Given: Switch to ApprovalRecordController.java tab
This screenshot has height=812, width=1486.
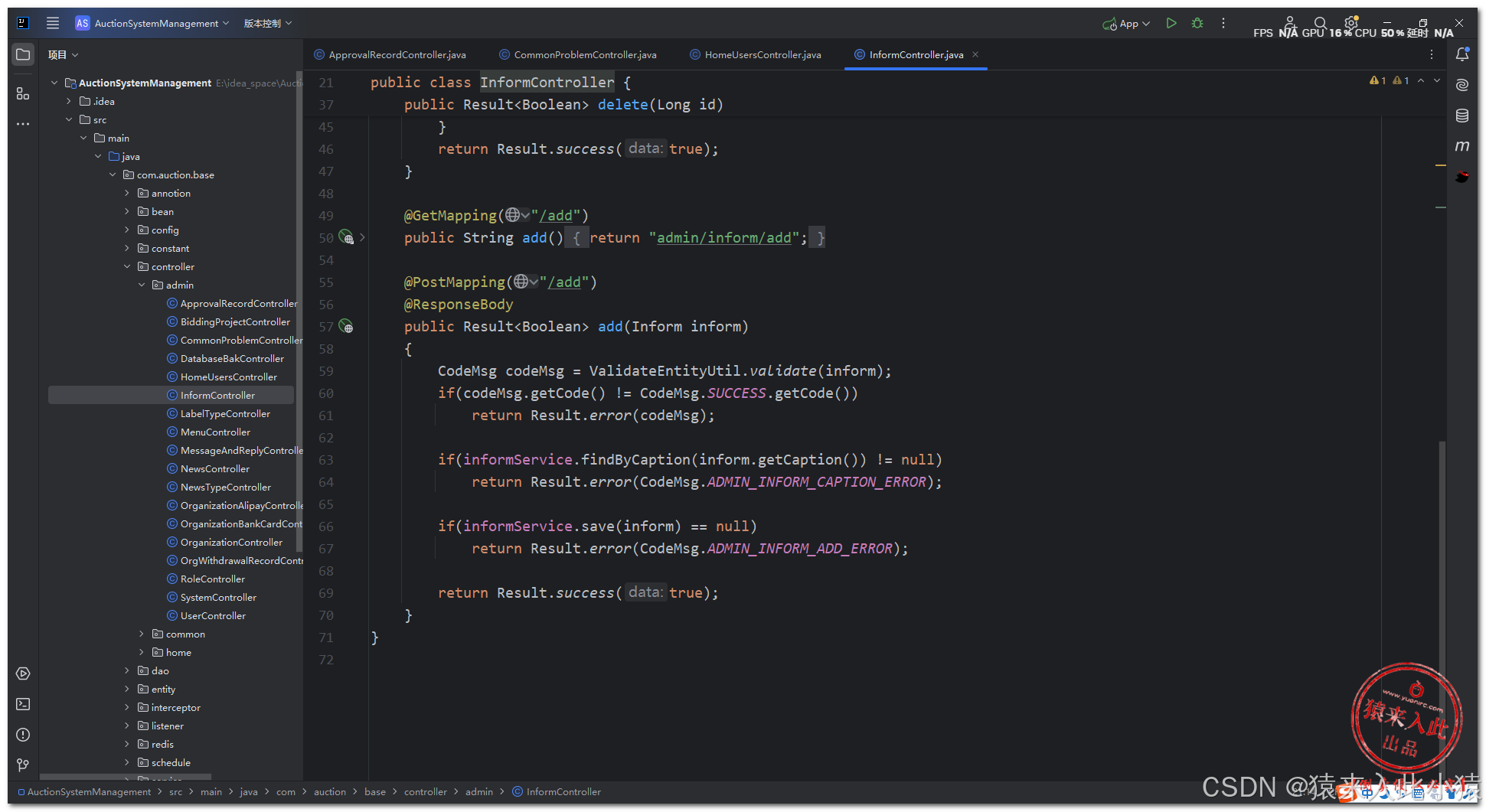Looking at the screenshot, I should [x=390, y=54].
